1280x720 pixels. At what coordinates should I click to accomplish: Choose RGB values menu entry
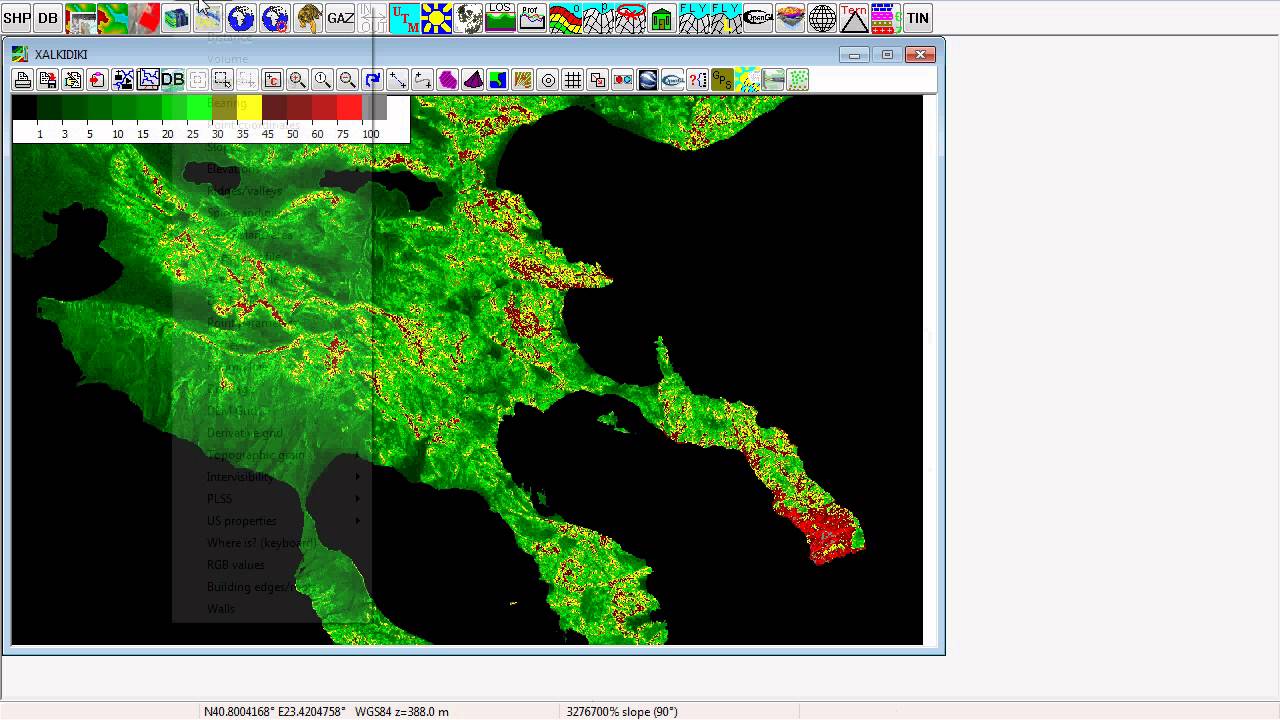[x=235, y=565]
